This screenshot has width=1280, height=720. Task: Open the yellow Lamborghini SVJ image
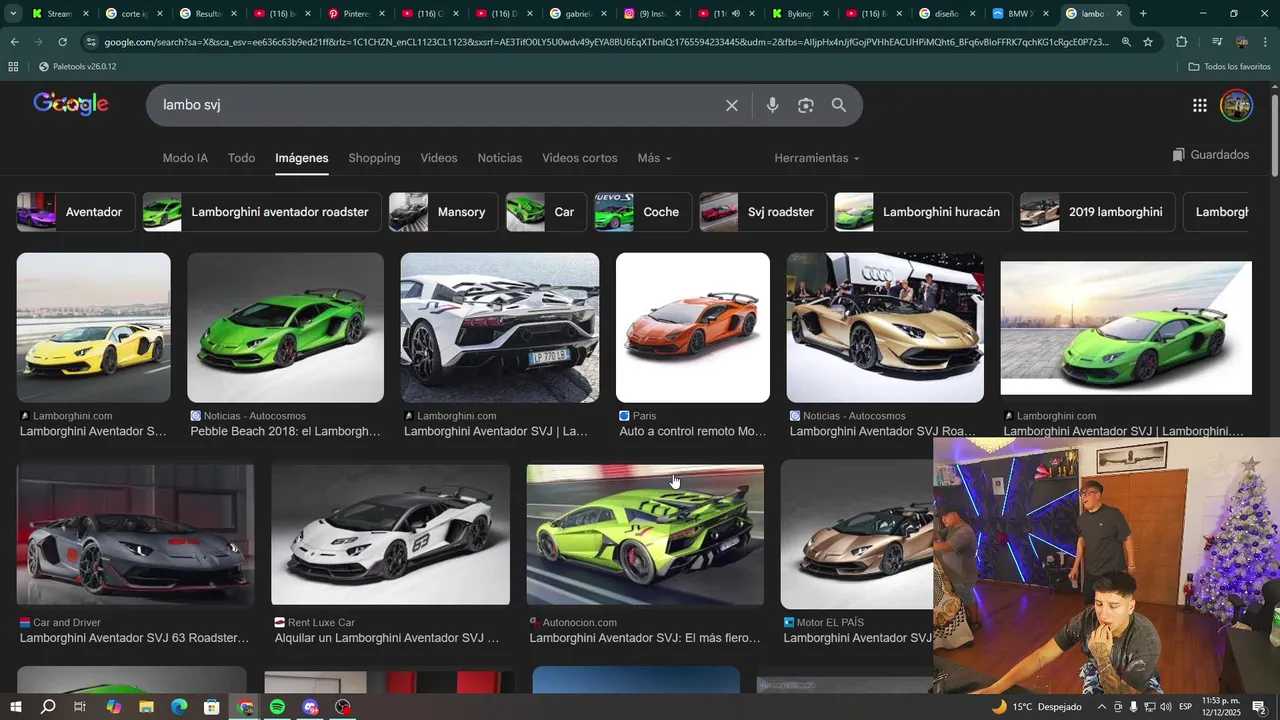point(94,328)
